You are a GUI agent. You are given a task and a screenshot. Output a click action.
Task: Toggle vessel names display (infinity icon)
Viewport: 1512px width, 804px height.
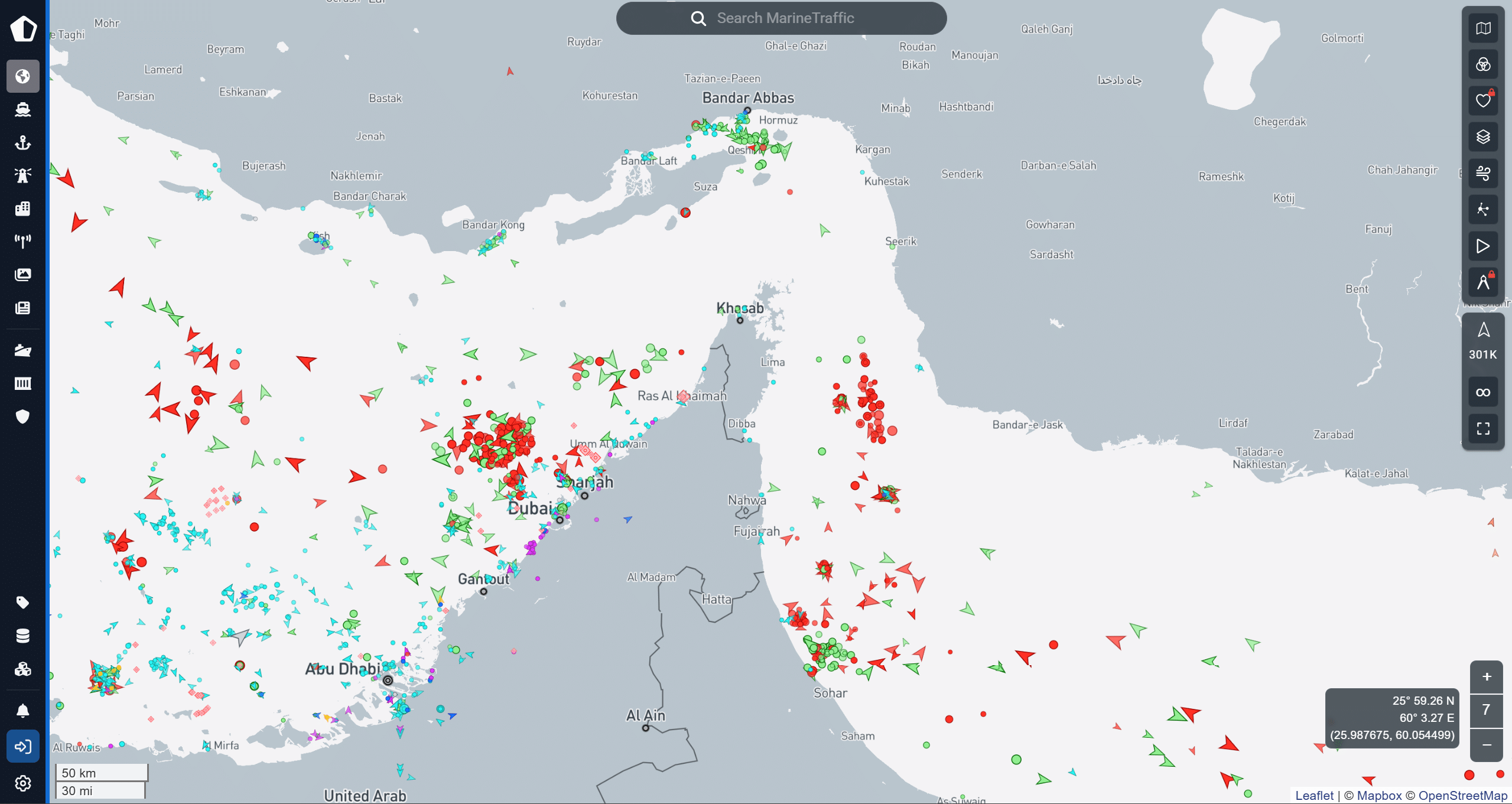[1483, 392]
